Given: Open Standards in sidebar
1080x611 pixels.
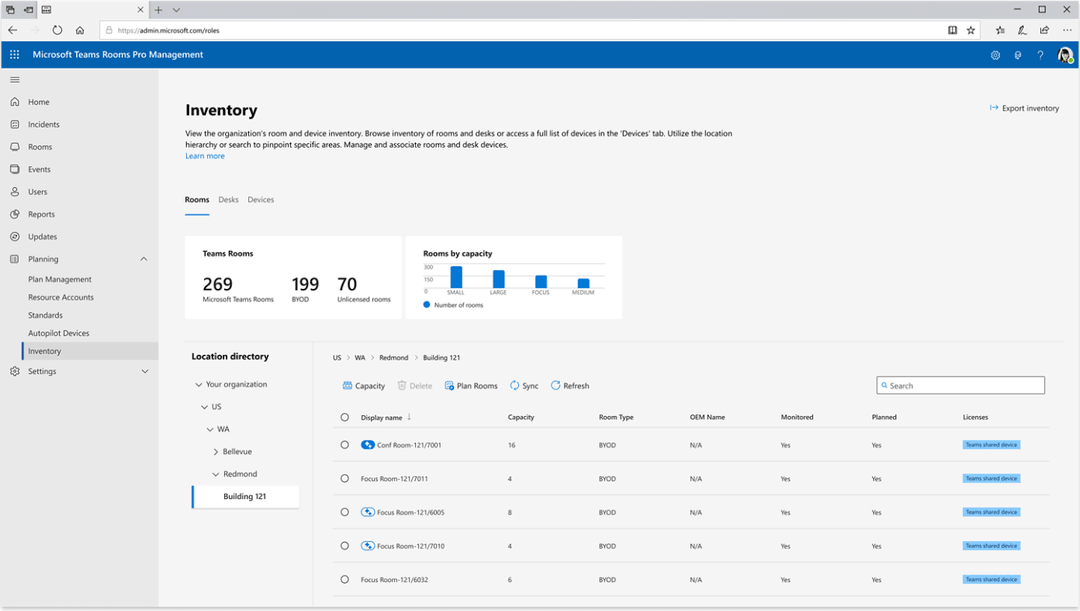Looking at the screenshot, I should 45,315.
